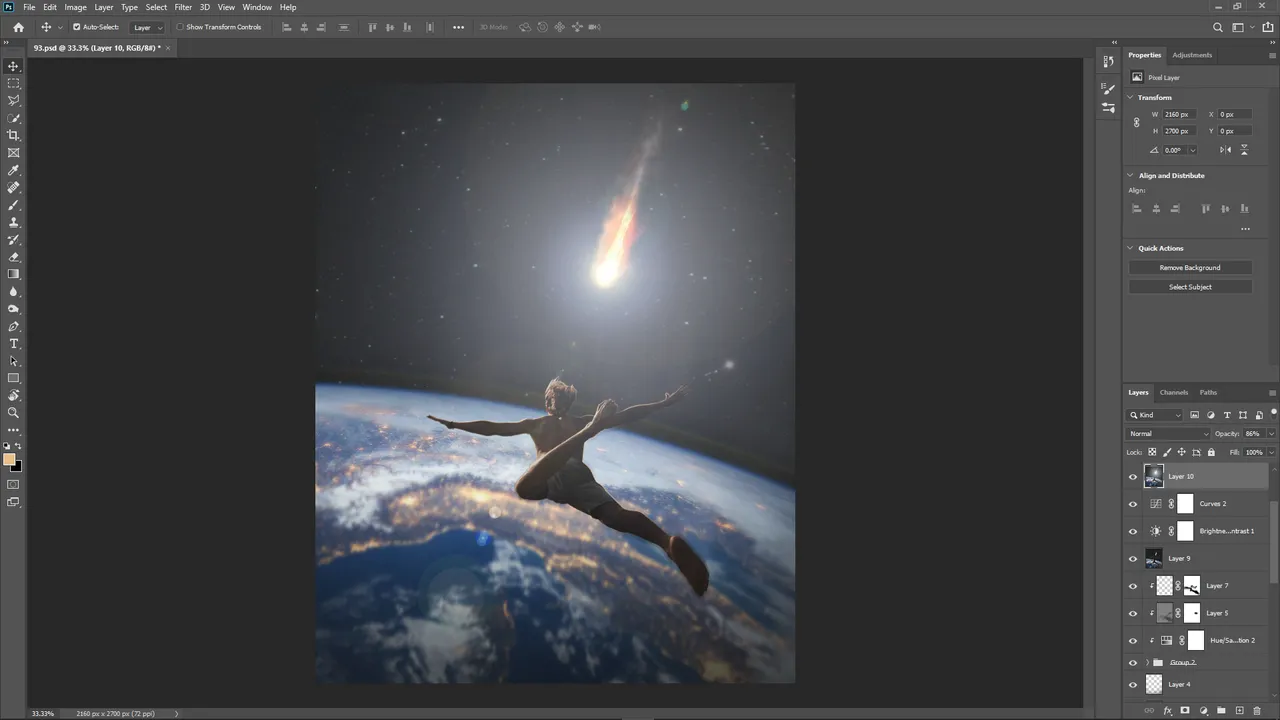The width and height of the screenshot is (1280, 720).
Task: Select the Clone Stamp tool
Action: click(13, 222)
